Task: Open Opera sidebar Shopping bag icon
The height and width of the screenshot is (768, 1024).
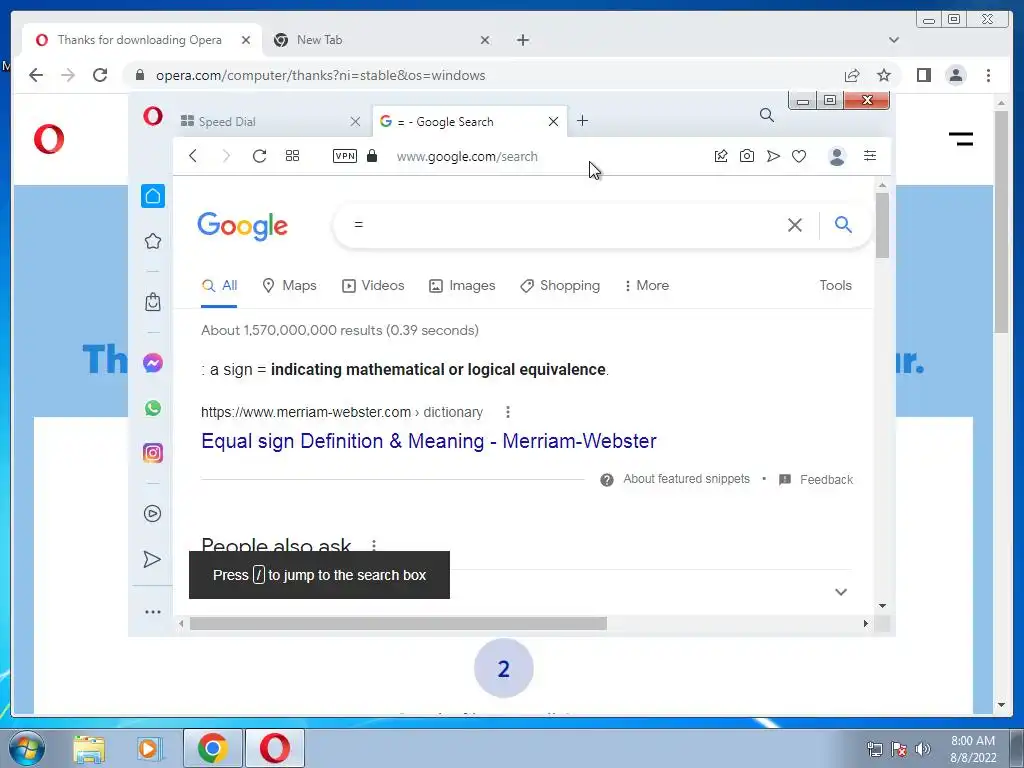Action: [x=153, y=302]
